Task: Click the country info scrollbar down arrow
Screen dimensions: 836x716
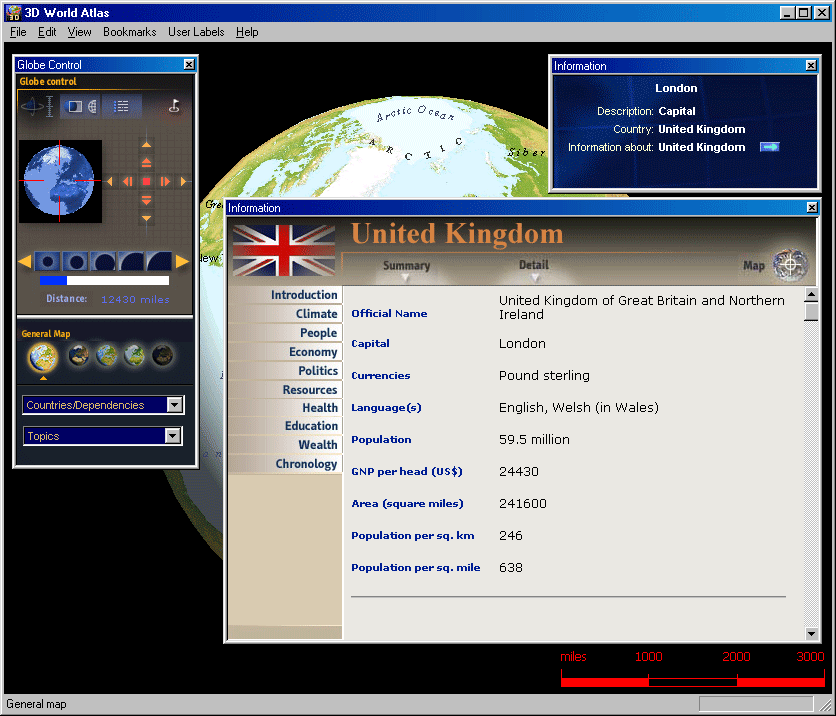Action: tap(811, 633)
